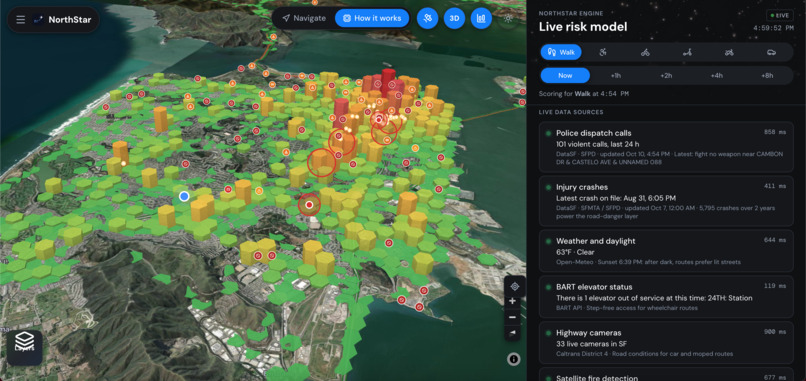Click the "900 ms" latency value
806x381 pixels.
[775, 332]
